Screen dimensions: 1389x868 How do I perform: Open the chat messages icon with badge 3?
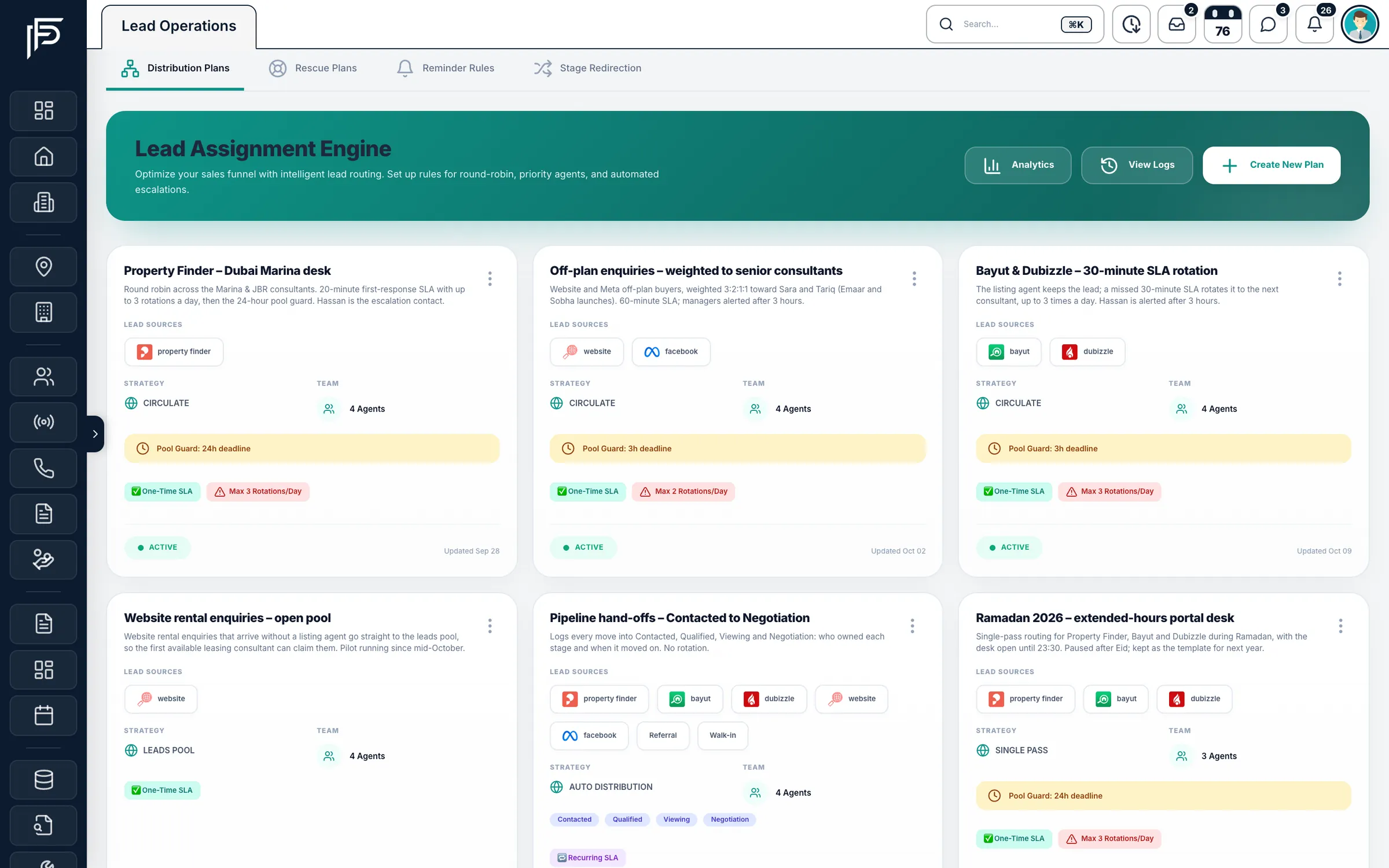click(x=1268, y=24)
